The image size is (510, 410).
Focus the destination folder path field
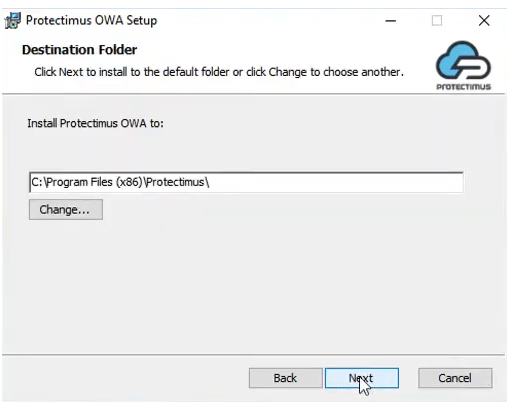(x=246, y=182)
